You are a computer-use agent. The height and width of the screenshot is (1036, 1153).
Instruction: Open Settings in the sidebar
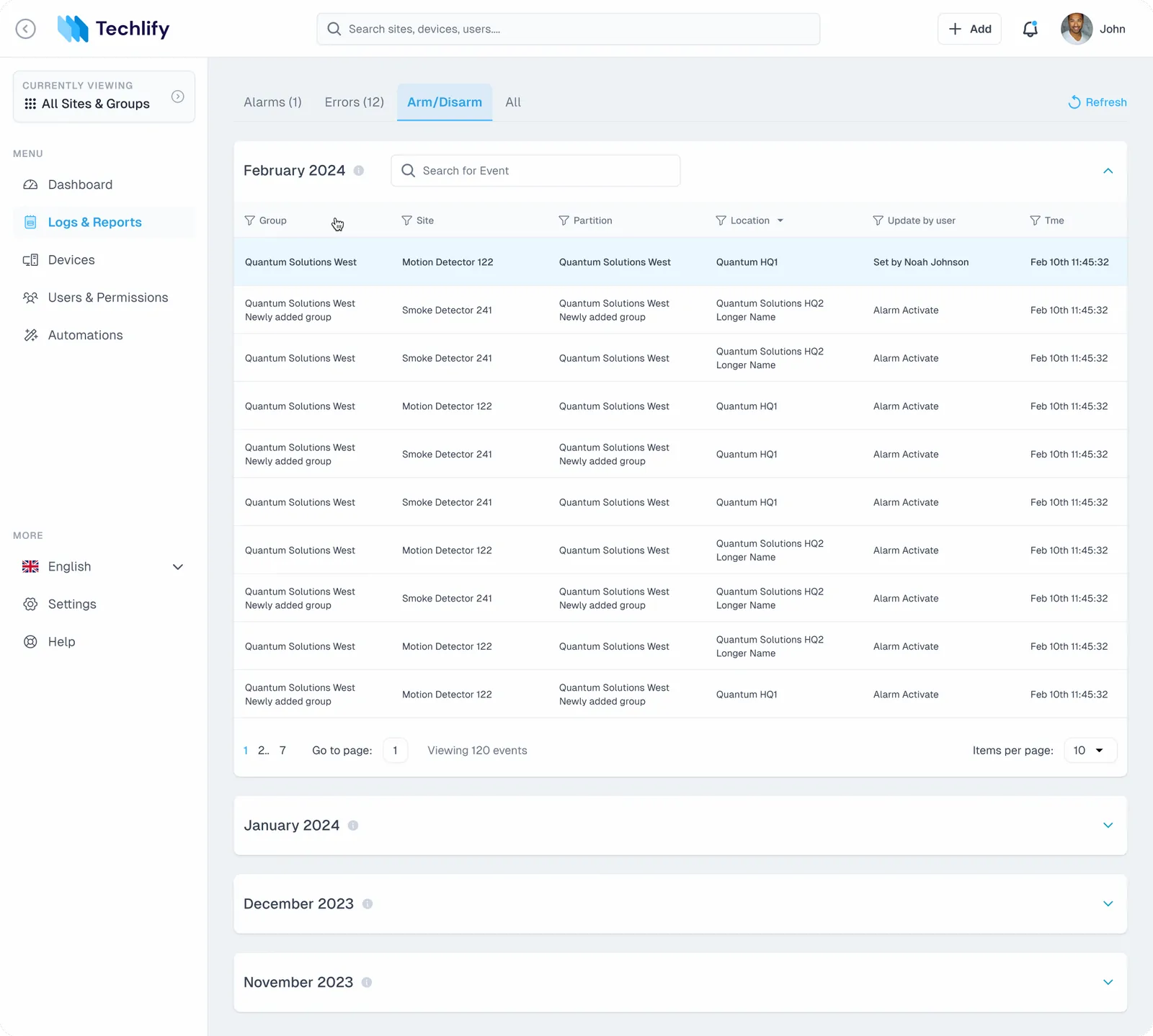(x=104, y=604)
